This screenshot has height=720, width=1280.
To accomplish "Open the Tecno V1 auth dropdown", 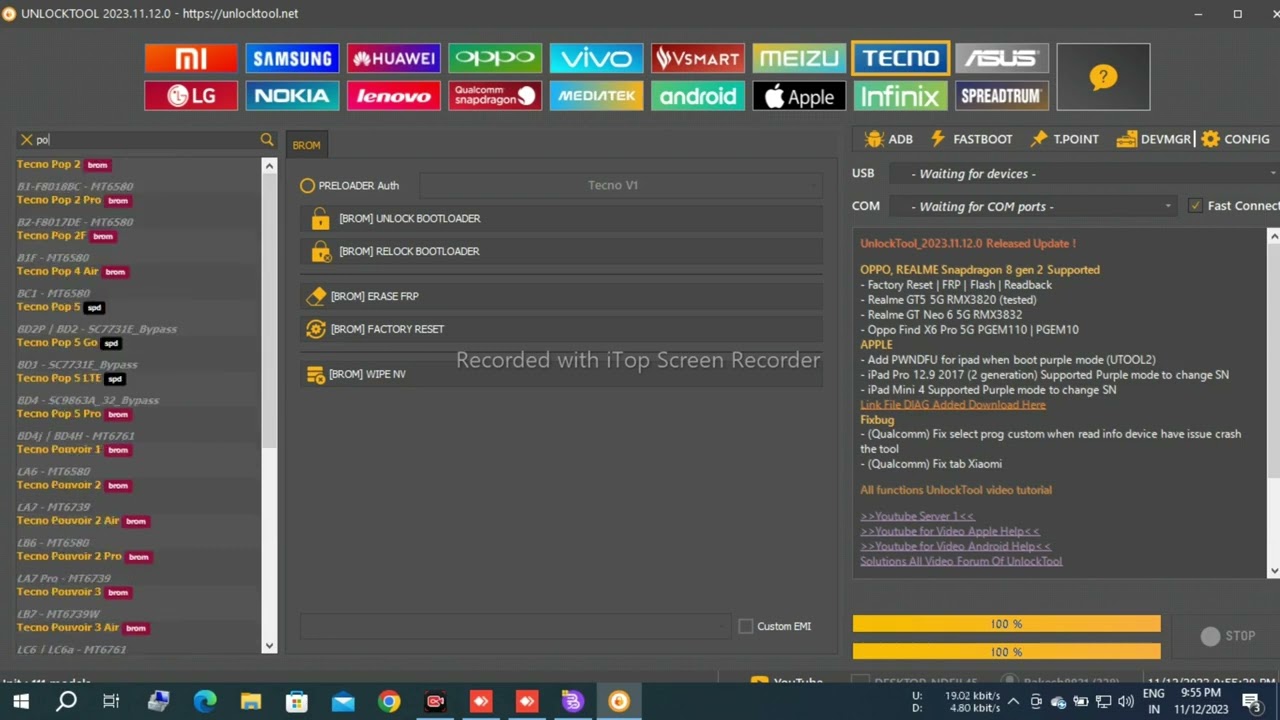I will (x=620, y=185).
